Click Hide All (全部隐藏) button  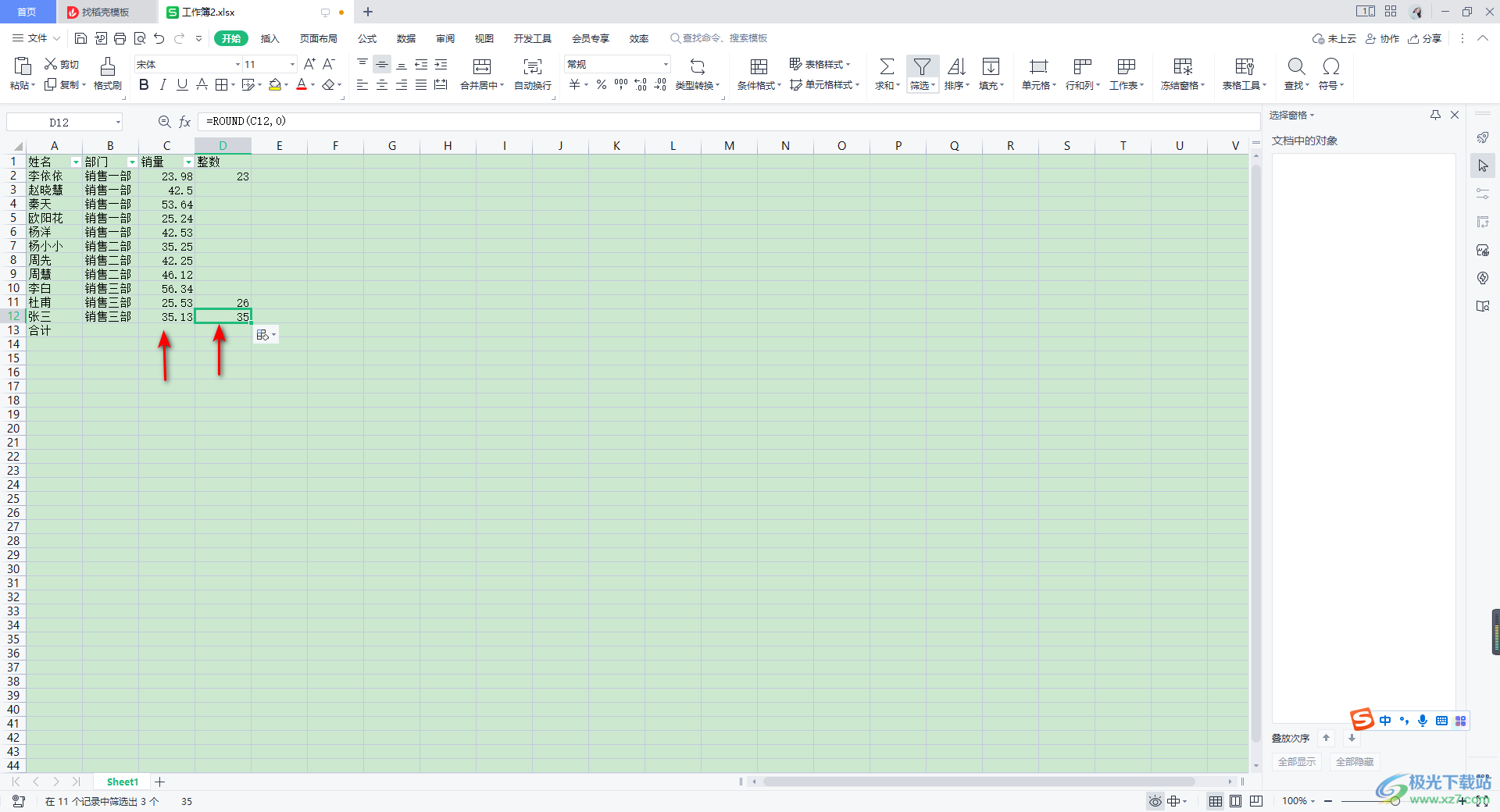1355,761
